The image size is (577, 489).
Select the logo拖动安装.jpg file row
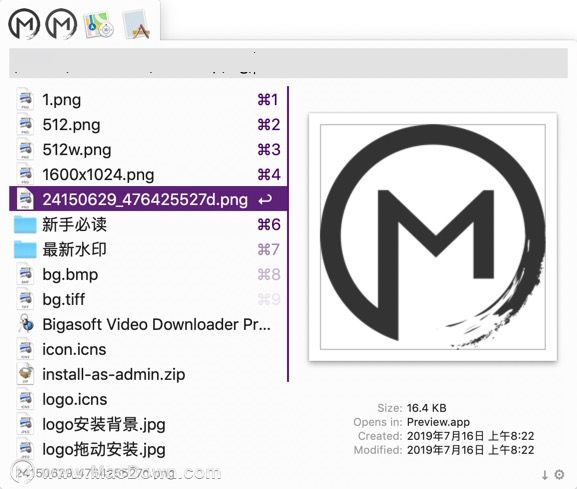point(148,450)
